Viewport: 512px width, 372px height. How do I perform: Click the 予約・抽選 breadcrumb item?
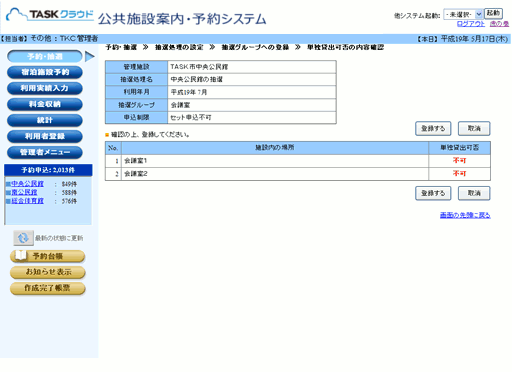pyautogui.click(x=121, y=47)
